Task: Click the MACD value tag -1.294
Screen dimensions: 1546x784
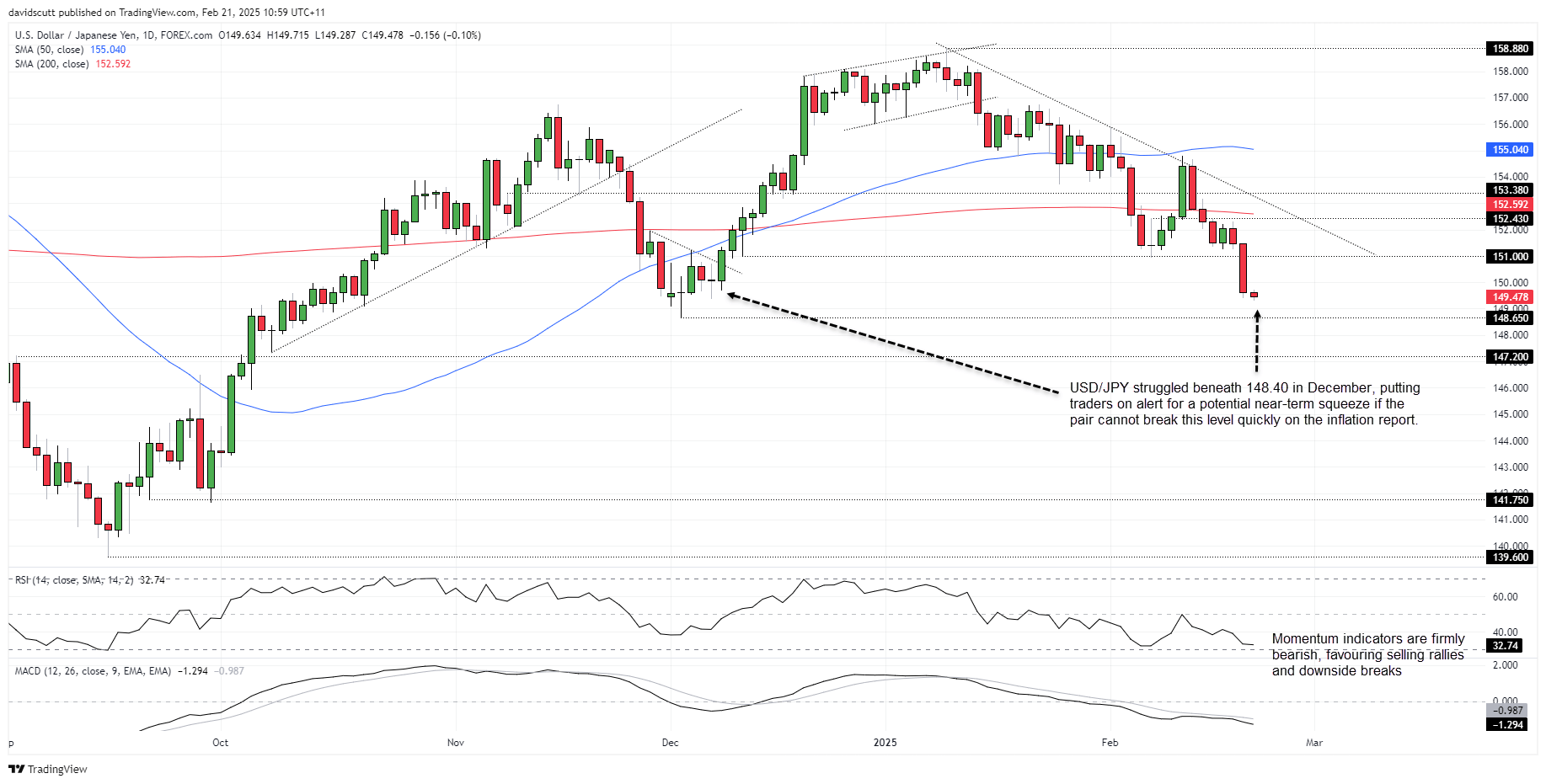Action: click(1507, 724)
